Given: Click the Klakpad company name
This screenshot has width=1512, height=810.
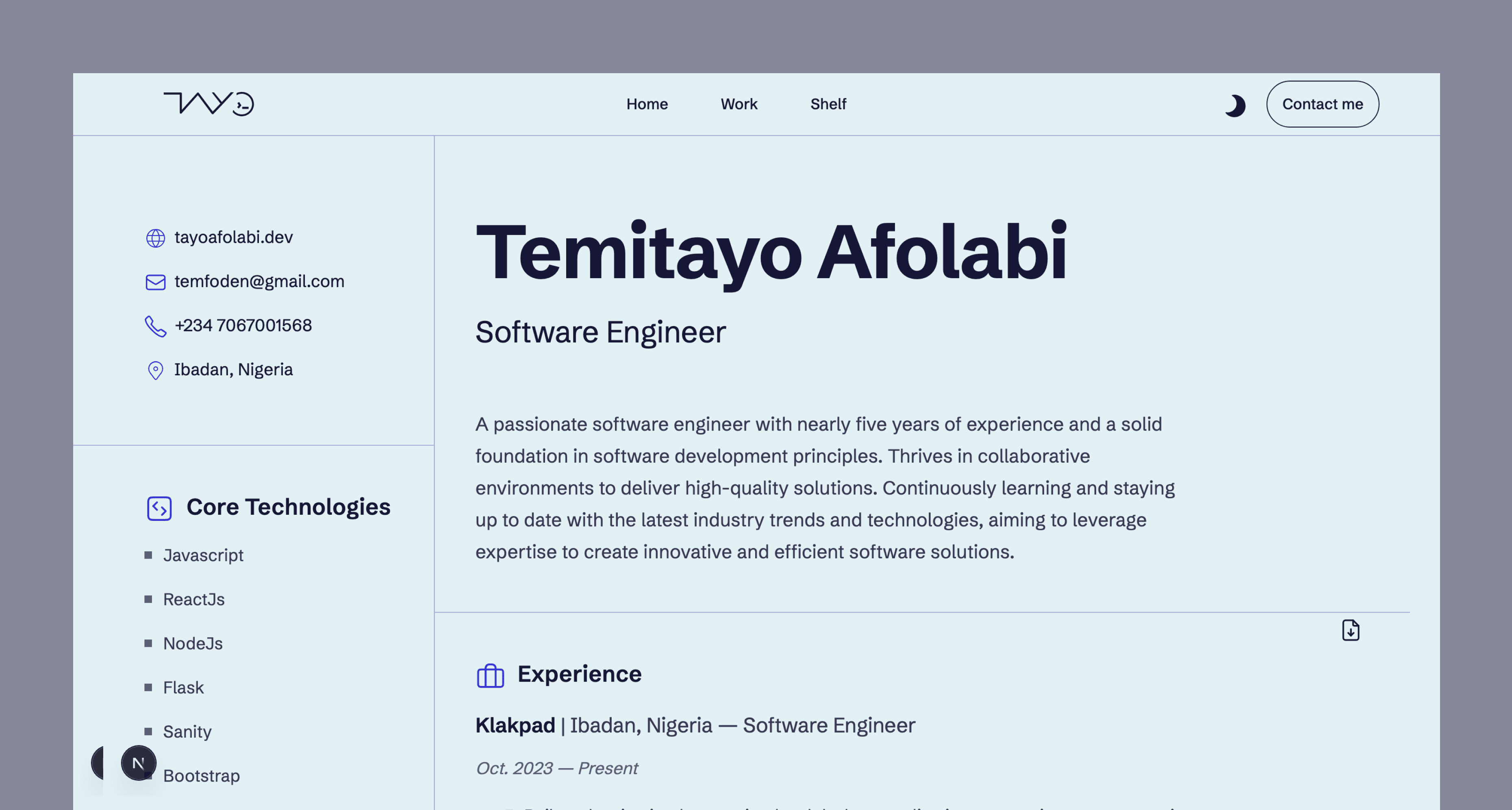Looking at the screenshot, I should [x=515, y=725].
